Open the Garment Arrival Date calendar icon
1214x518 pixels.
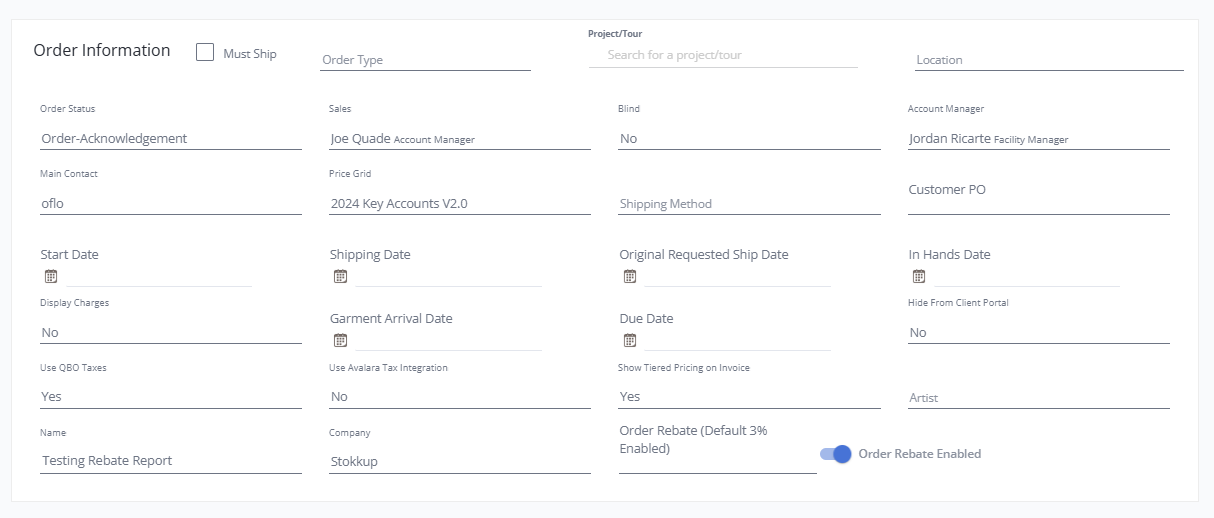(340, 340)
